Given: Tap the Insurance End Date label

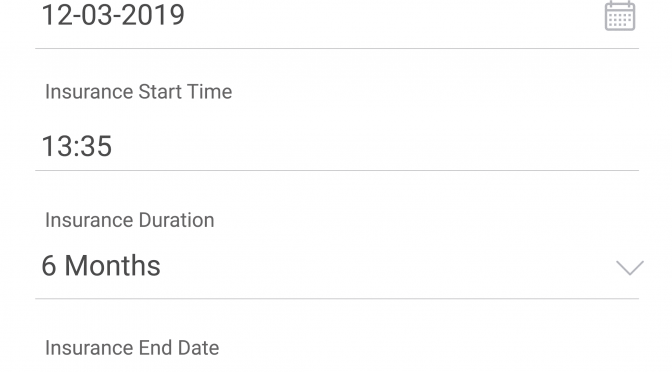Looking at the screenshot, I should point(132,348).
